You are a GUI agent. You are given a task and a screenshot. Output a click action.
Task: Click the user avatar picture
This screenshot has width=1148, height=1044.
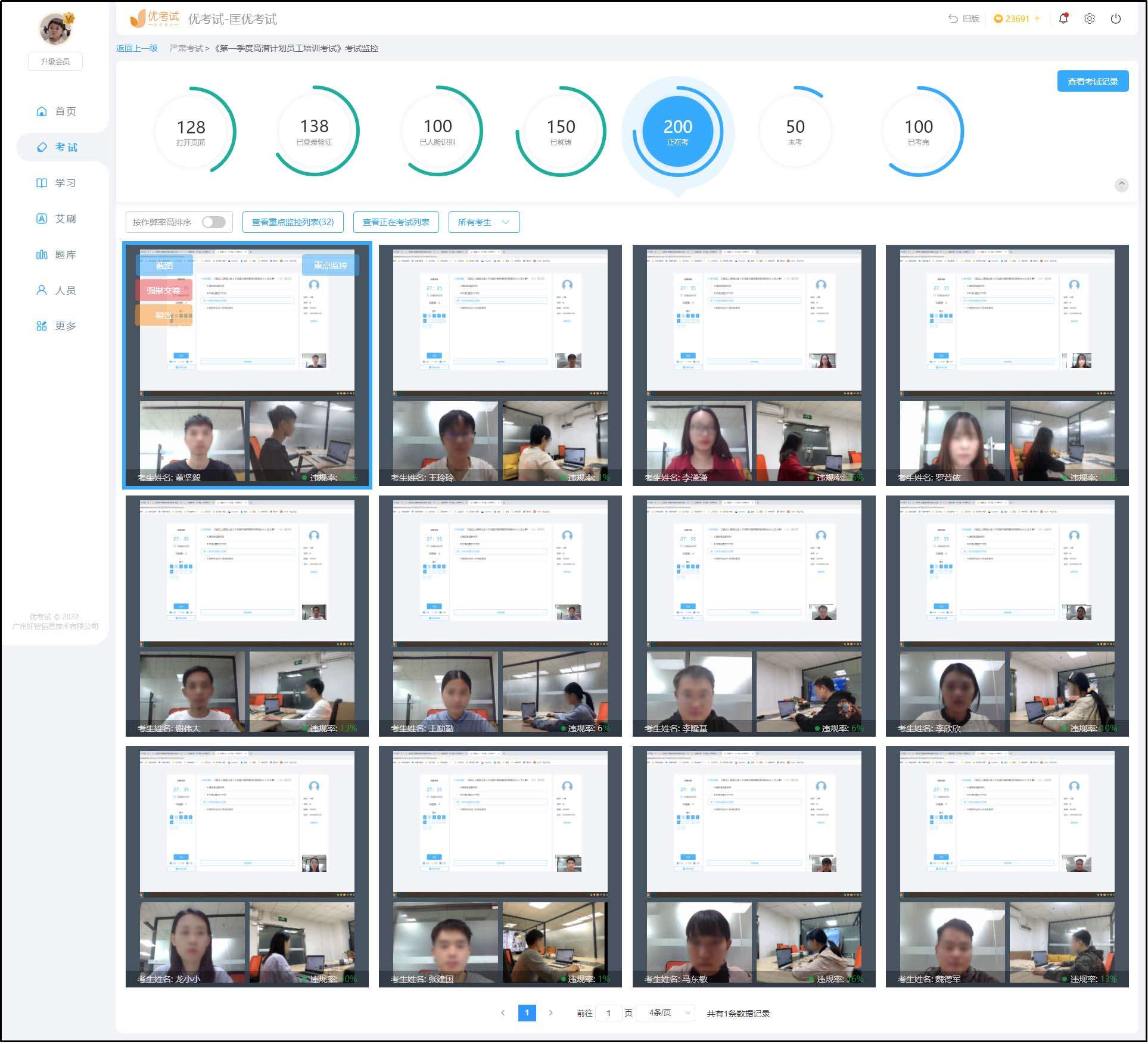pos(55,28)
